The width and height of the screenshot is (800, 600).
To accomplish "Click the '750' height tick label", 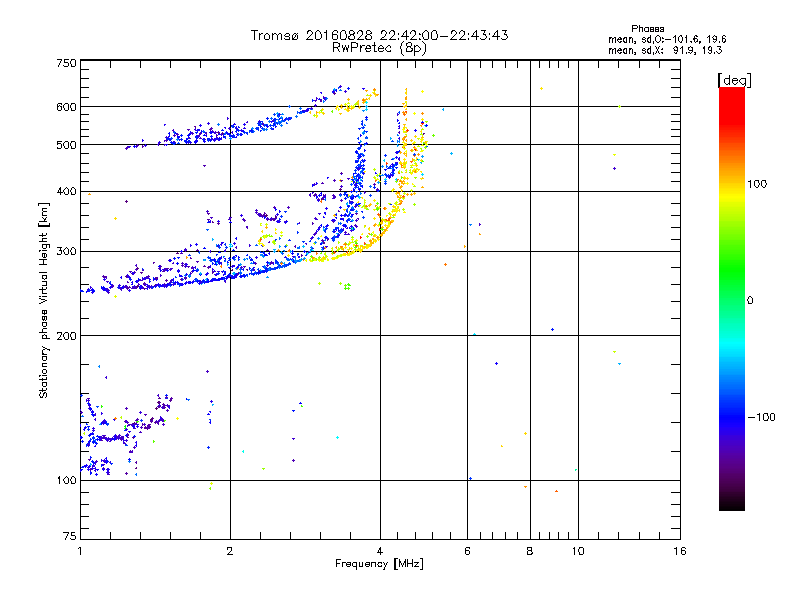I will [66, 63].
